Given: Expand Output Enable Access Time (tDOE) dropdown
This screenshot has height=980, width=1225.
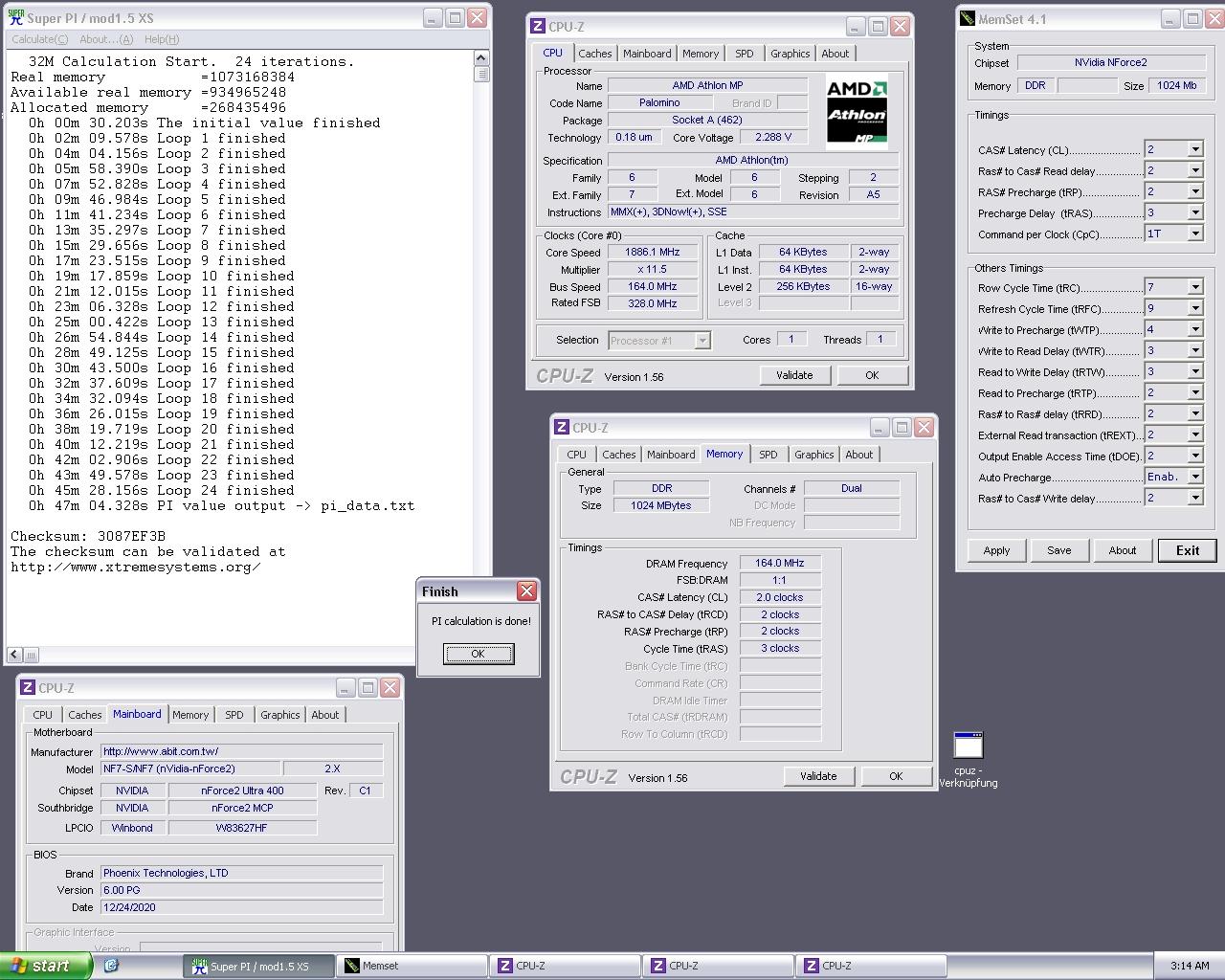Looking at the screenshot, I should click(x=1195, y=456).
